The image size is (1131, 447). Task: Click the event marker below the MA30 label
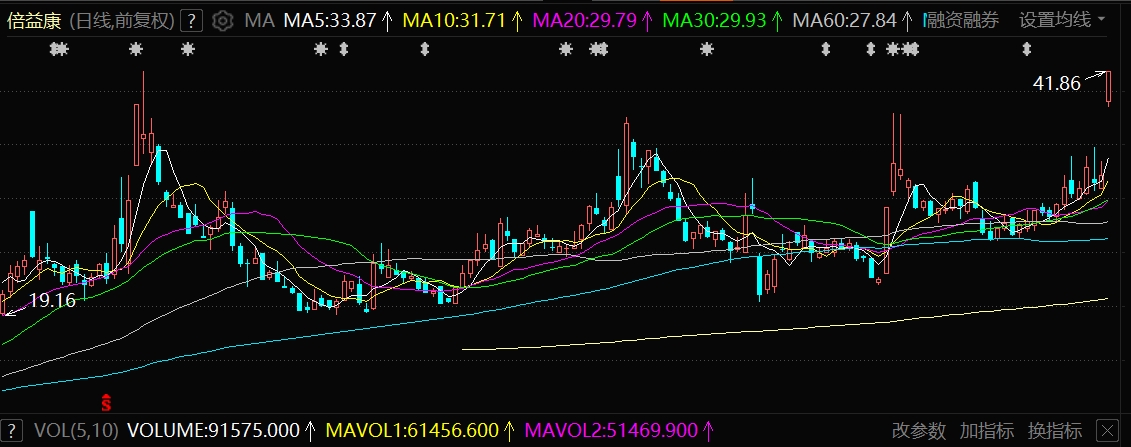708,49
